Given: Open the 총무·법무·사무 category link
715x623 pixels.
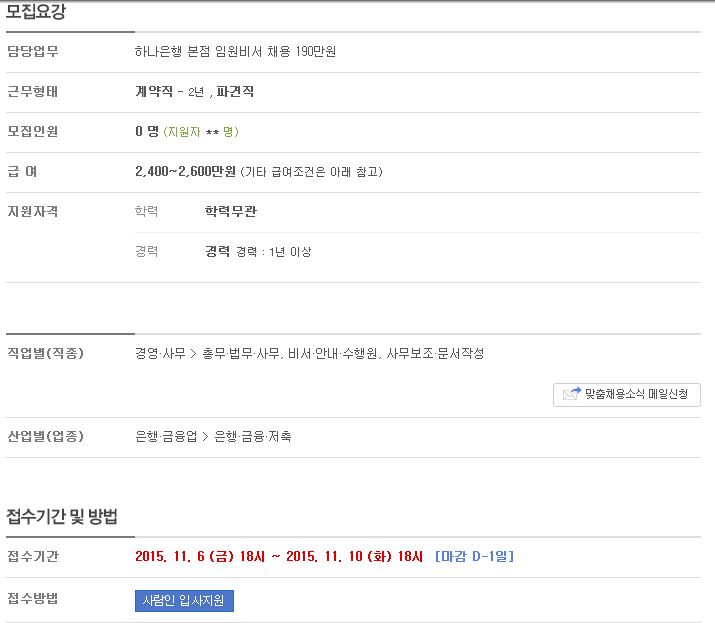Looking at the screenshot, I should pos(242,353).
